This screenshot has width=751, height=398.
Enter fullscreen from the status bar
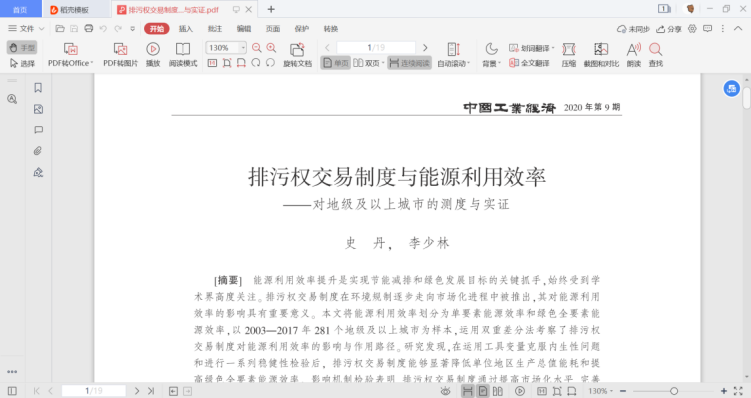[738, 391]
